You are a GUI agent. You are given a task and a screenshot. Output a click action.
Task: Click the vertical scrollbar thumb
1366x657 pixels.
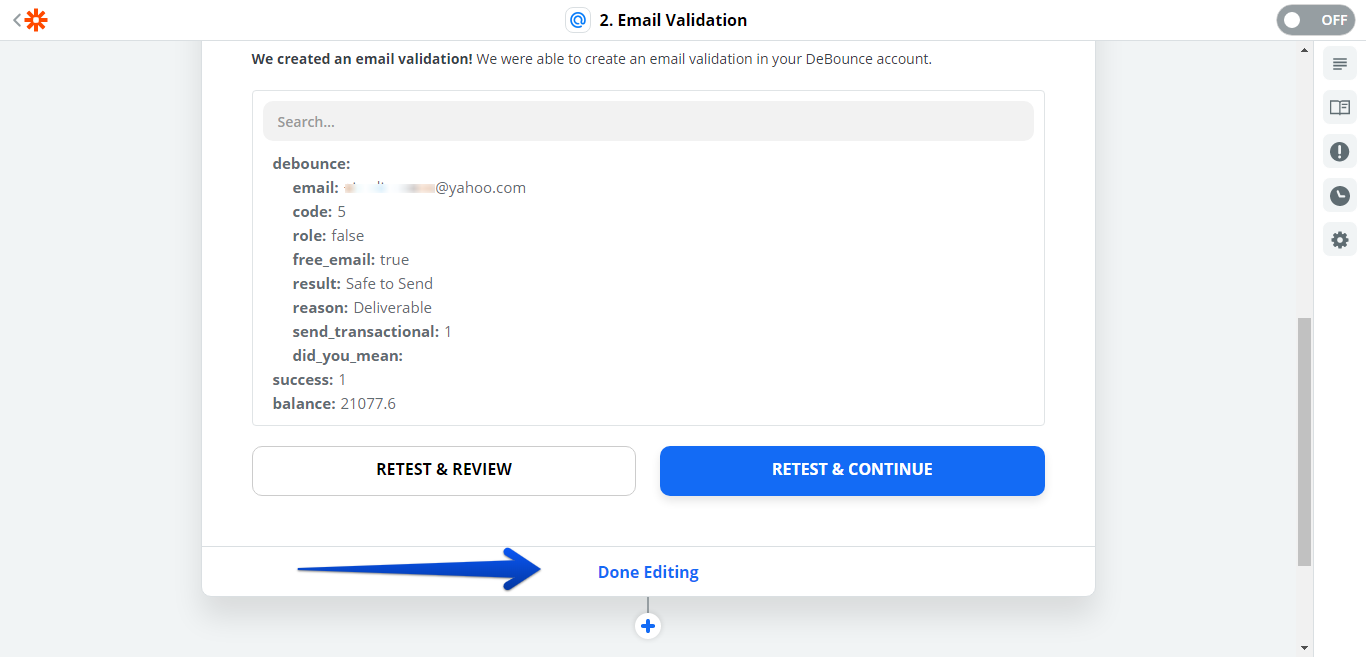tap(1304, 440)
